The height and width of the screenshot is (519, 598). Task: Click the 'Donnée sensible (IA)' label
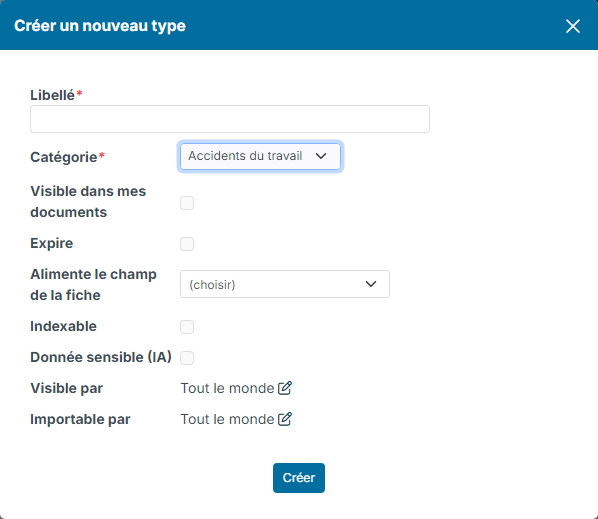[101, 357]
